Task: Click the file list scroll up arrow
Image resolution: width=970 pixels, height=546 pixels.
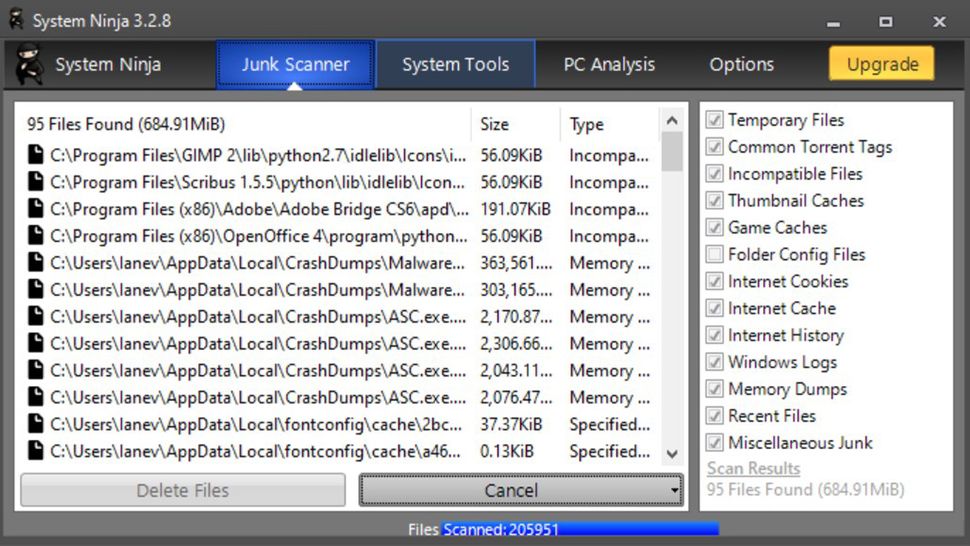Action: [x=672, y=121]
